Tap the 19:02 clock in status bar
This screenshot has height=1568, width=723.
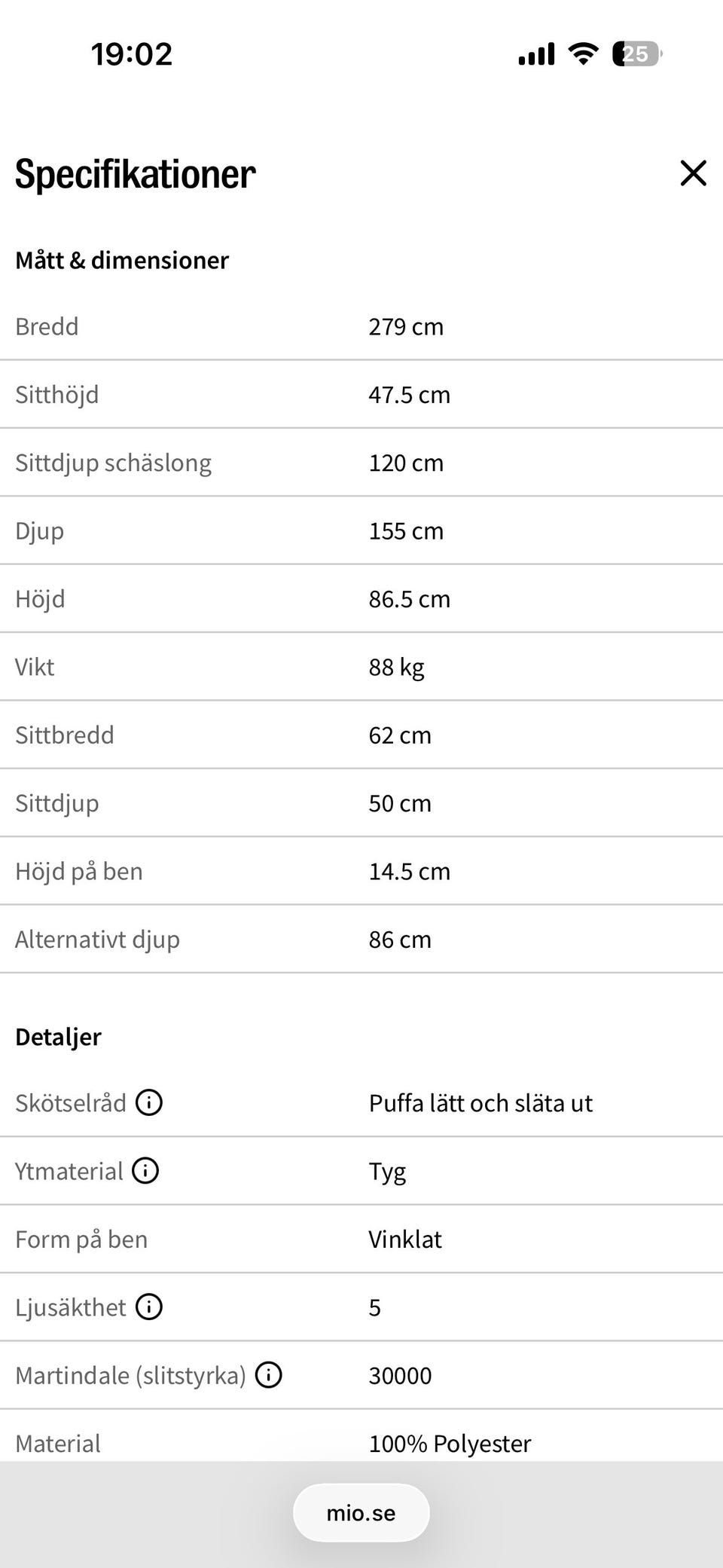pos(132,54)
